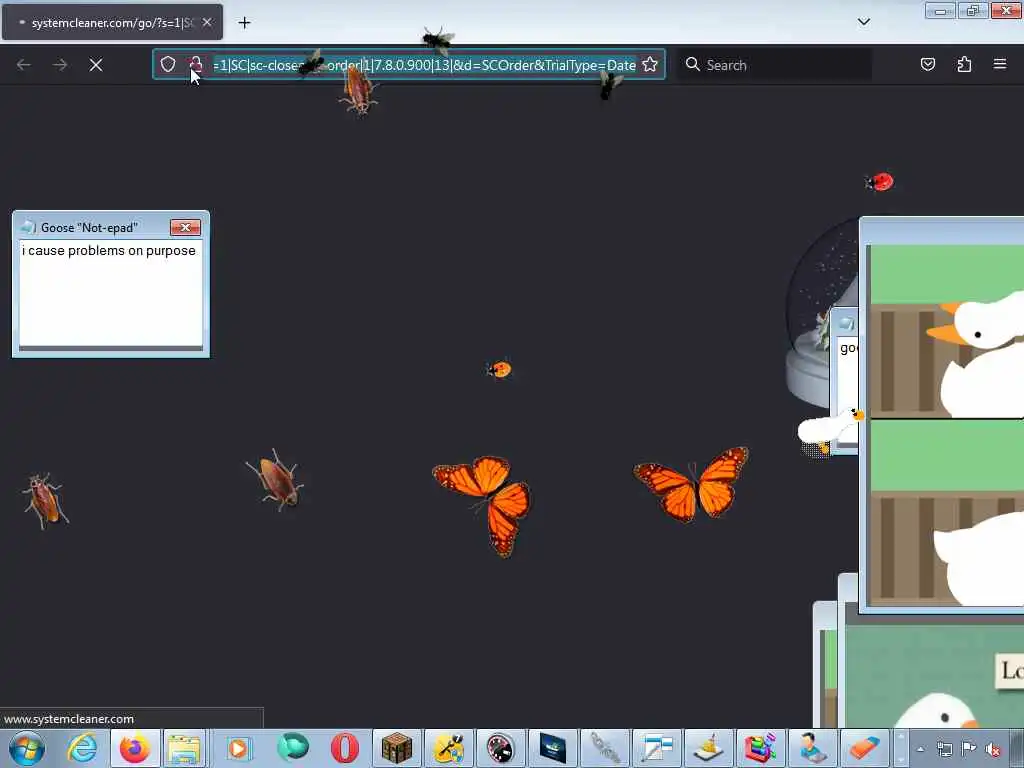Launch Opera browser from taskbar

[x=344, y=748]
